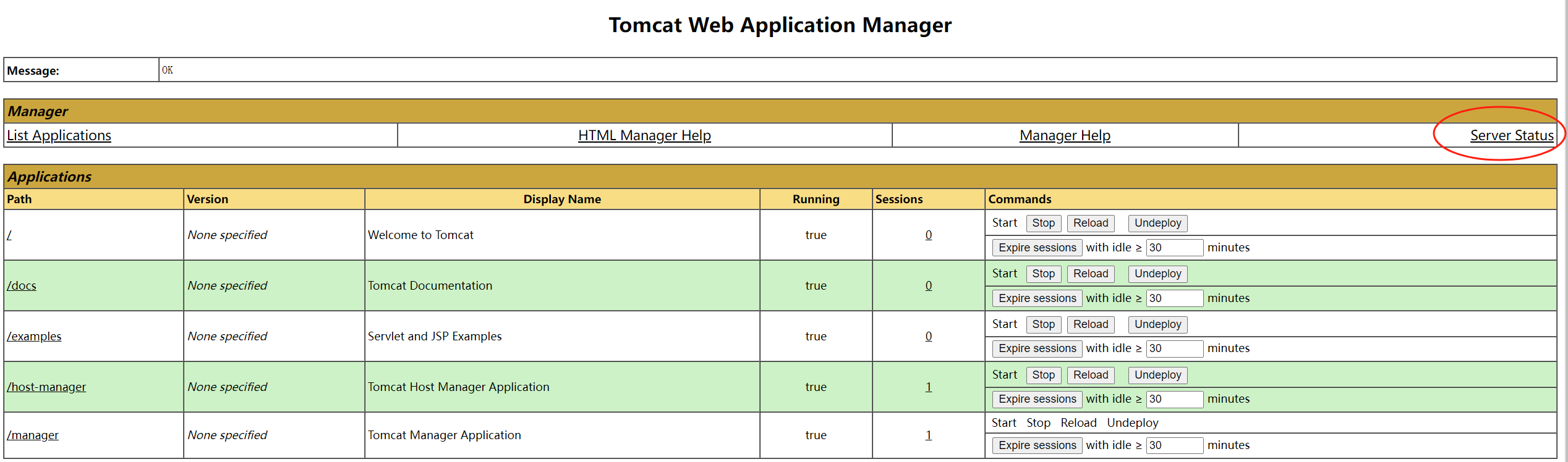Viewport: 1568px width, 462px height.
Task: Stop the Welcome to Tomcat application
Action: [x=1044, y=223]
